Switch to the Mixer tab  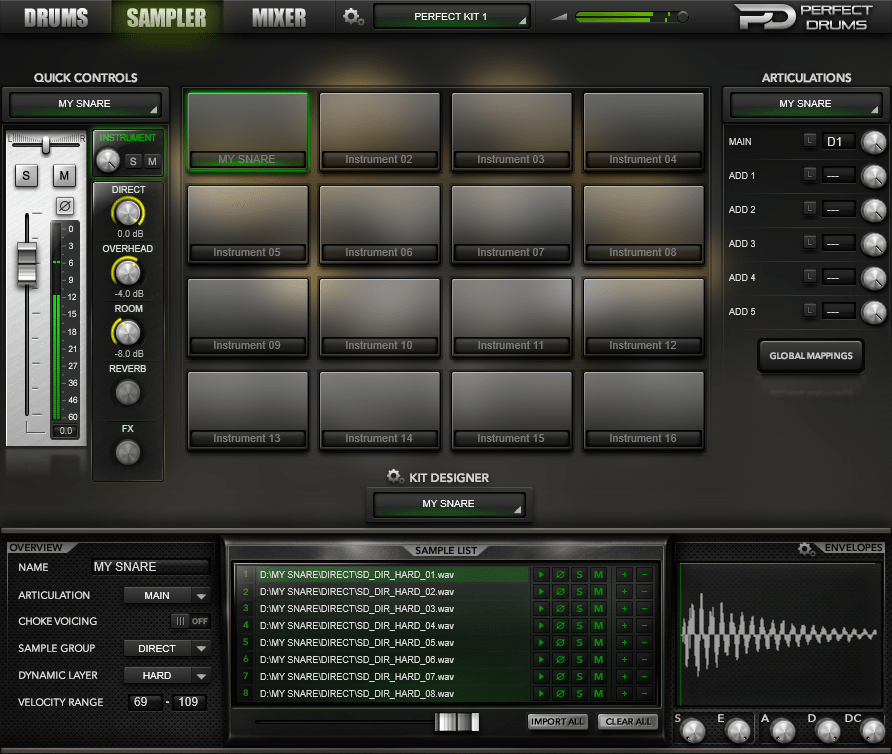(278, 16)
